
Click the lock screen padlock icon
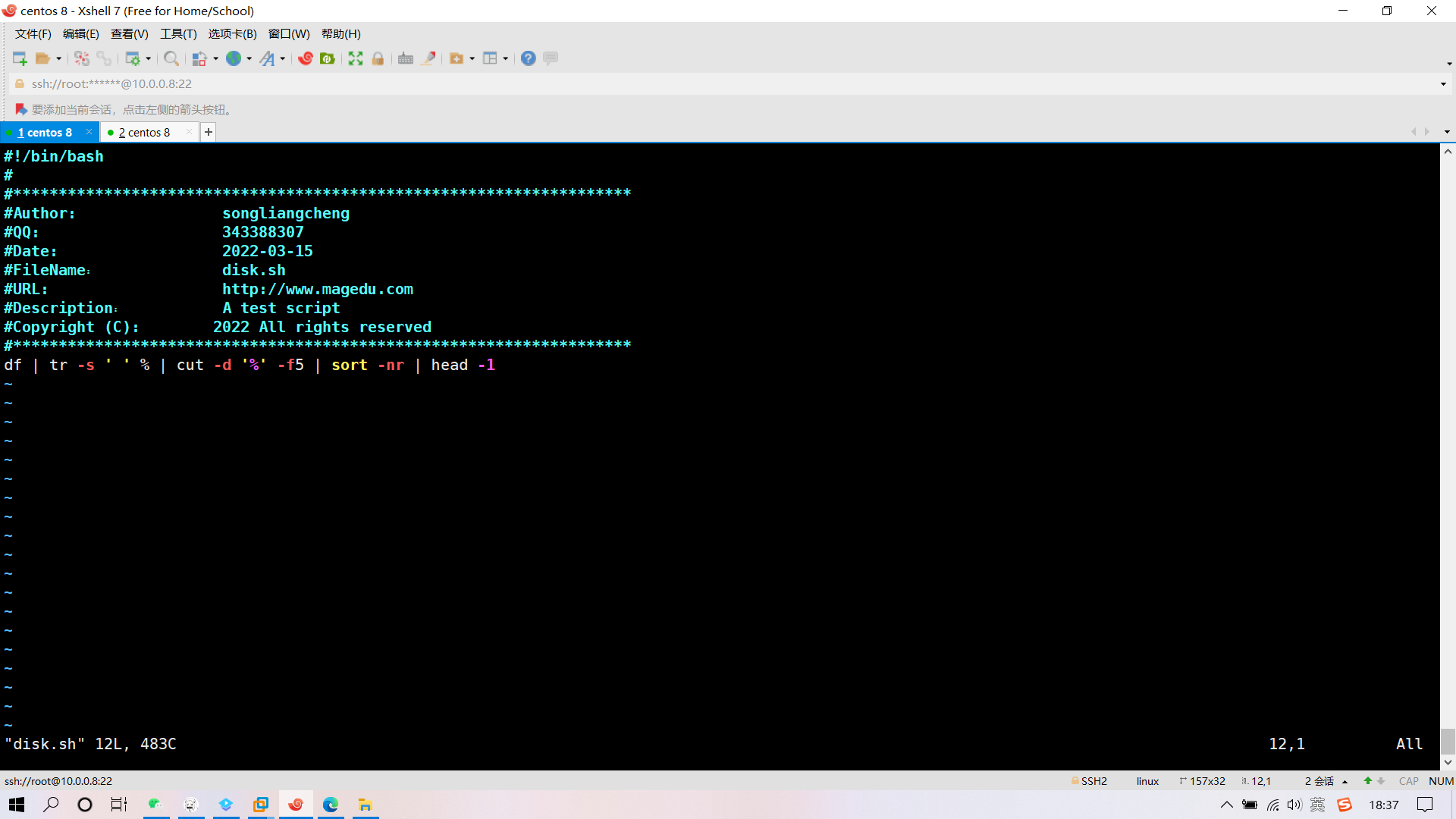point(378,58)
